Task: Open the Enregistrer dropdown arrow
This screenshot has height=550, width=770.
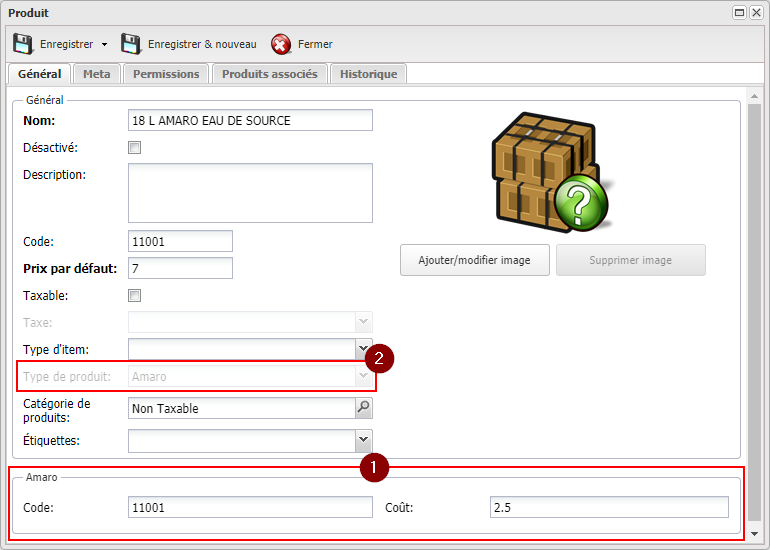Action: coord(104,45)
